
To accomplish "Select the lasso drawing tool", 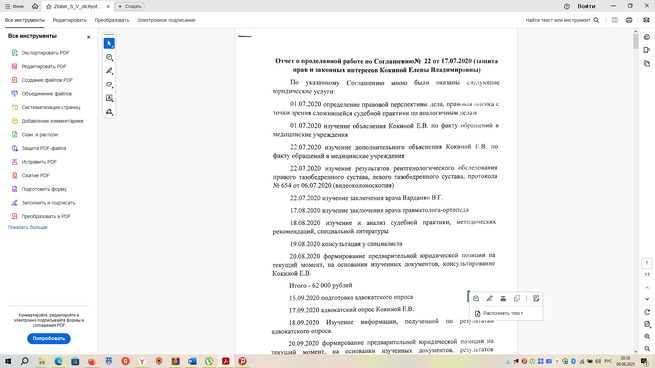I will click(109, 85).
